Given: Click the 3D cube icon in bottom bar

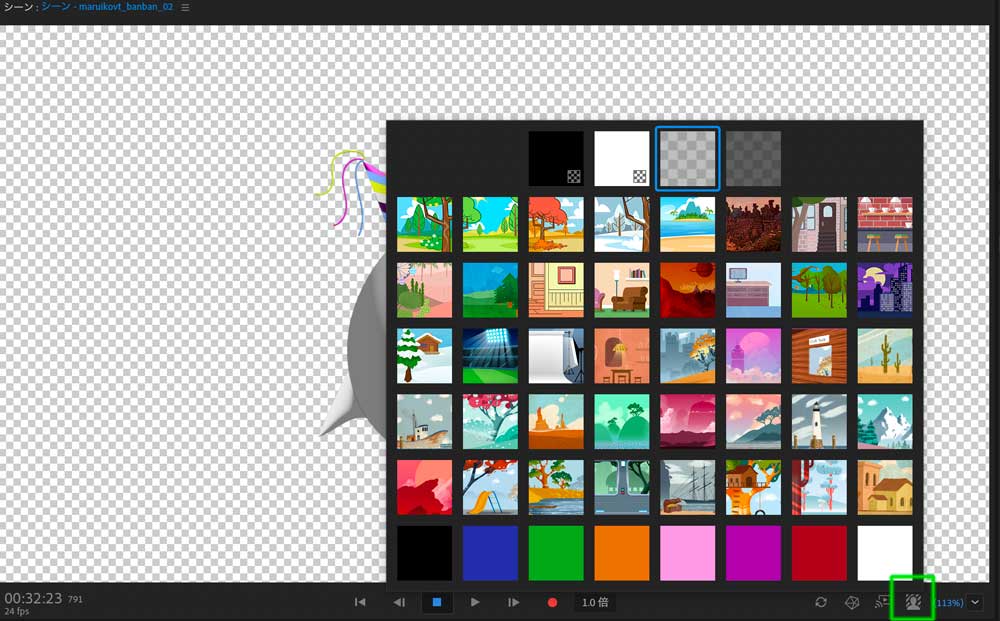Looking at the screenshot, I should (852, 602).
